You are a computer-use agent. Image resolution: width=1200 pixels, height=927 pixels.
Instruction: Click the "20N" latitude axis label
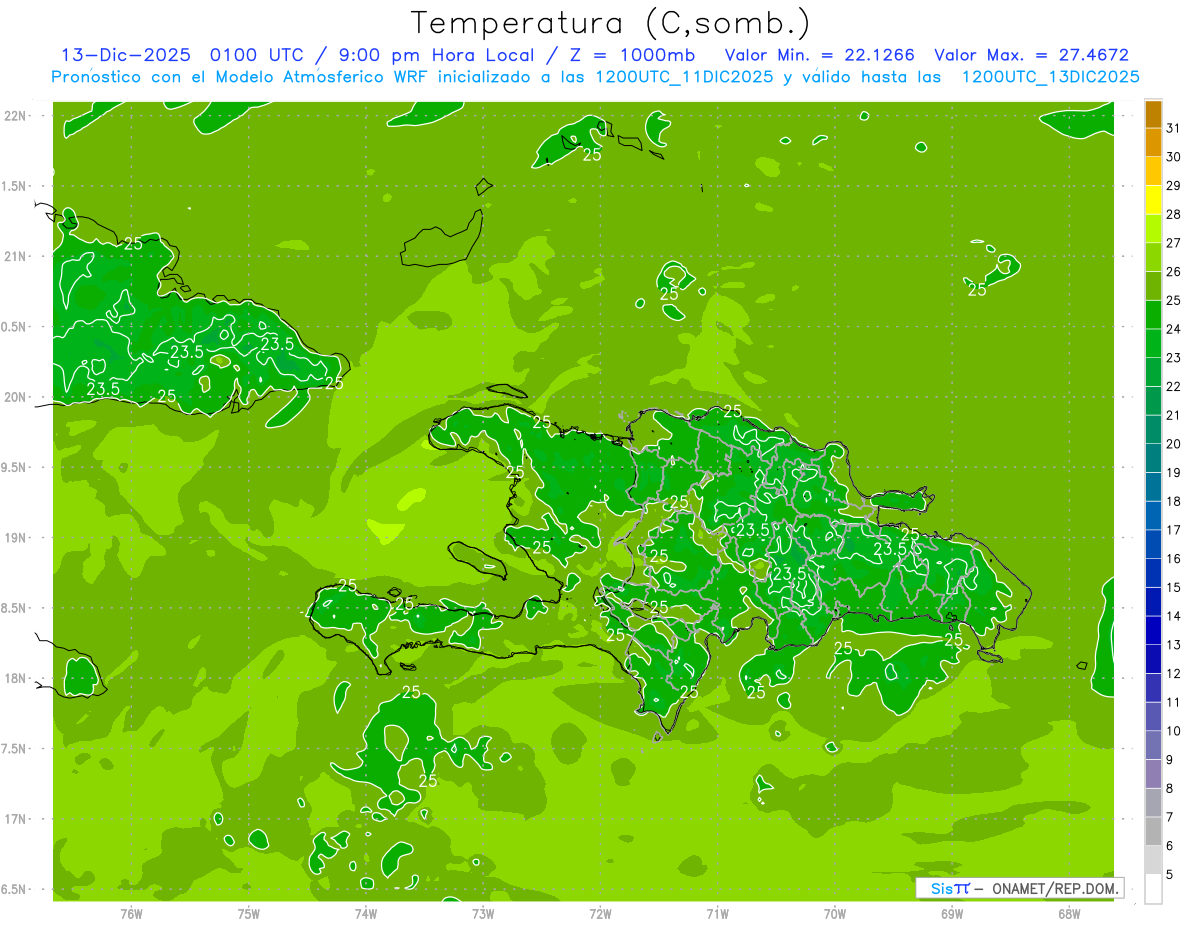[16, 397]
